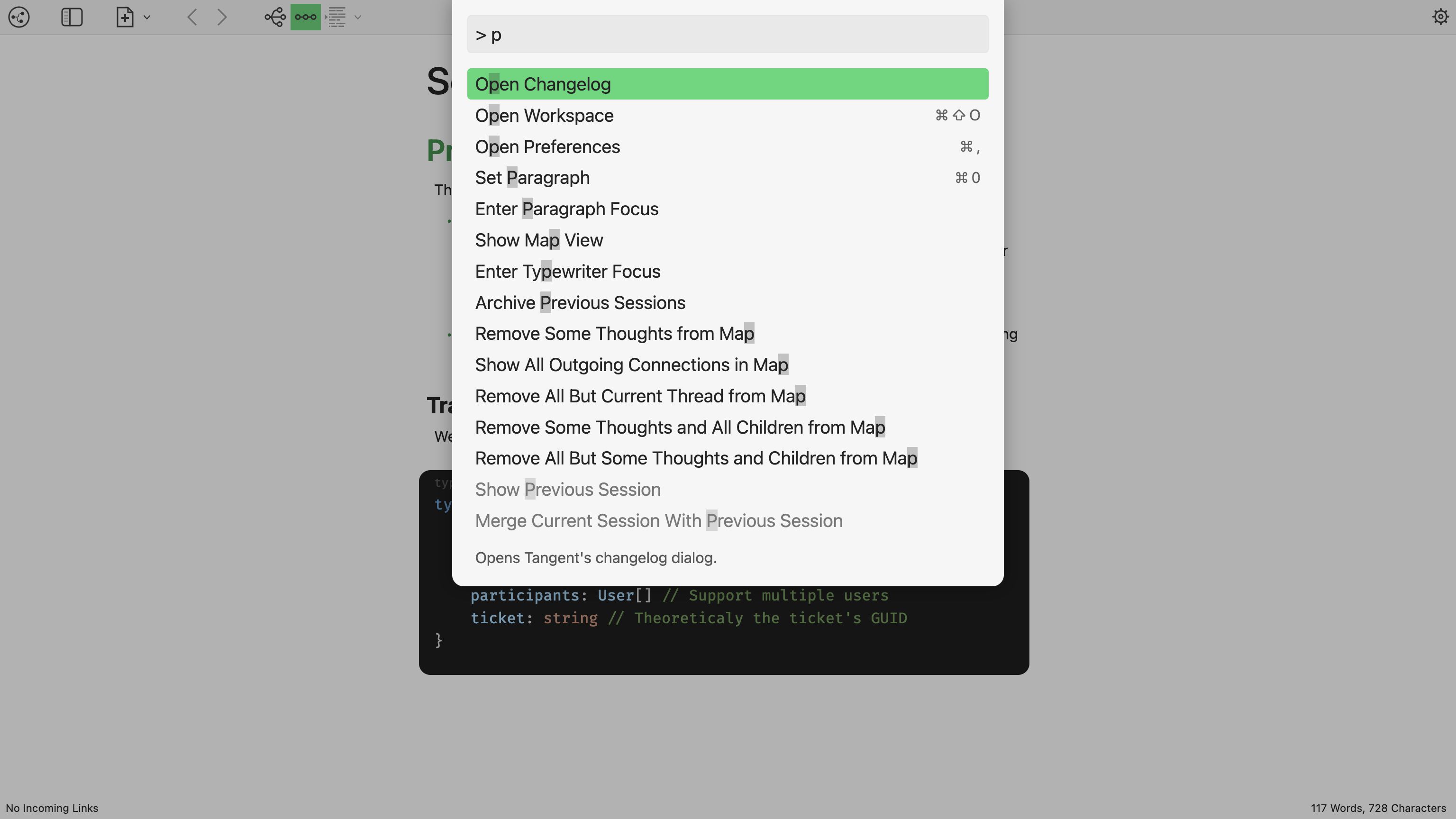The image size is (1456, 819).
Task: Execute Merge Current Session With Previous Session
Action: pyautogui.click(x=658, y=520)
